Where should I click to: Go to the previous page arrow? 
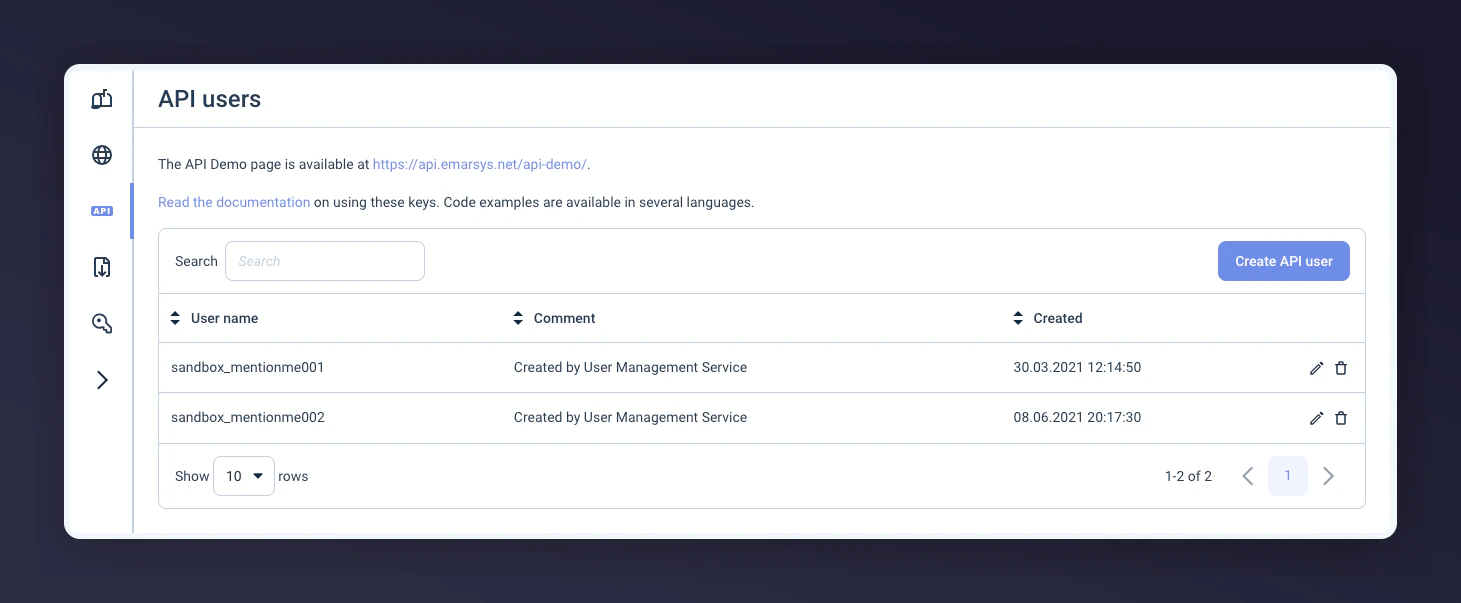coord(1247,476)
